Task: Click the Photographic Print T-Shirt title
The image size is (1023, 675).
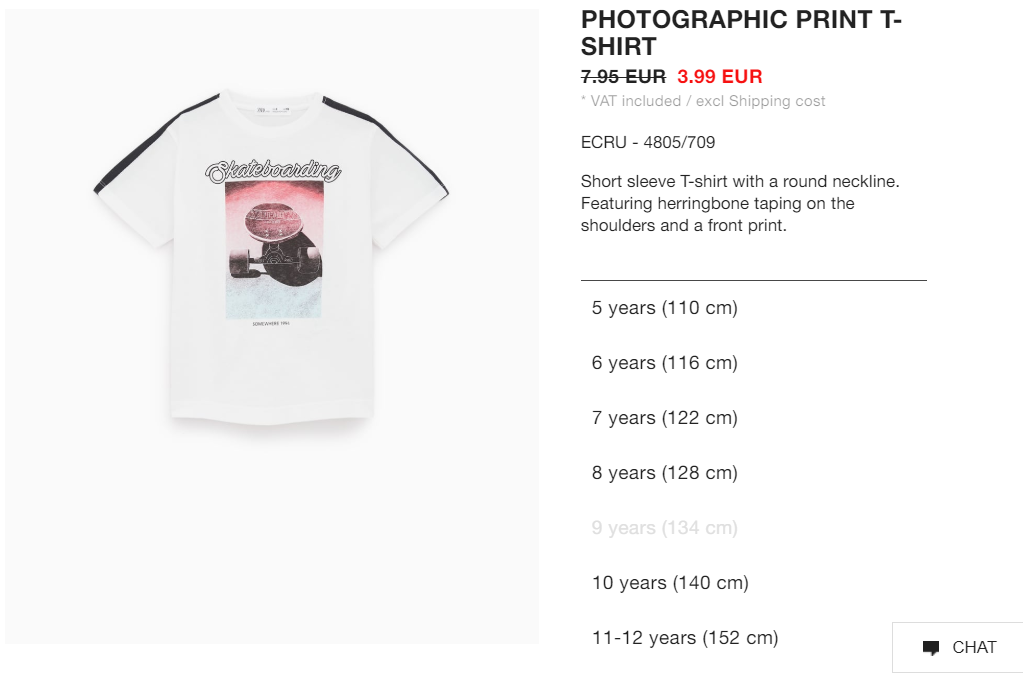Action: click(741, 33)
